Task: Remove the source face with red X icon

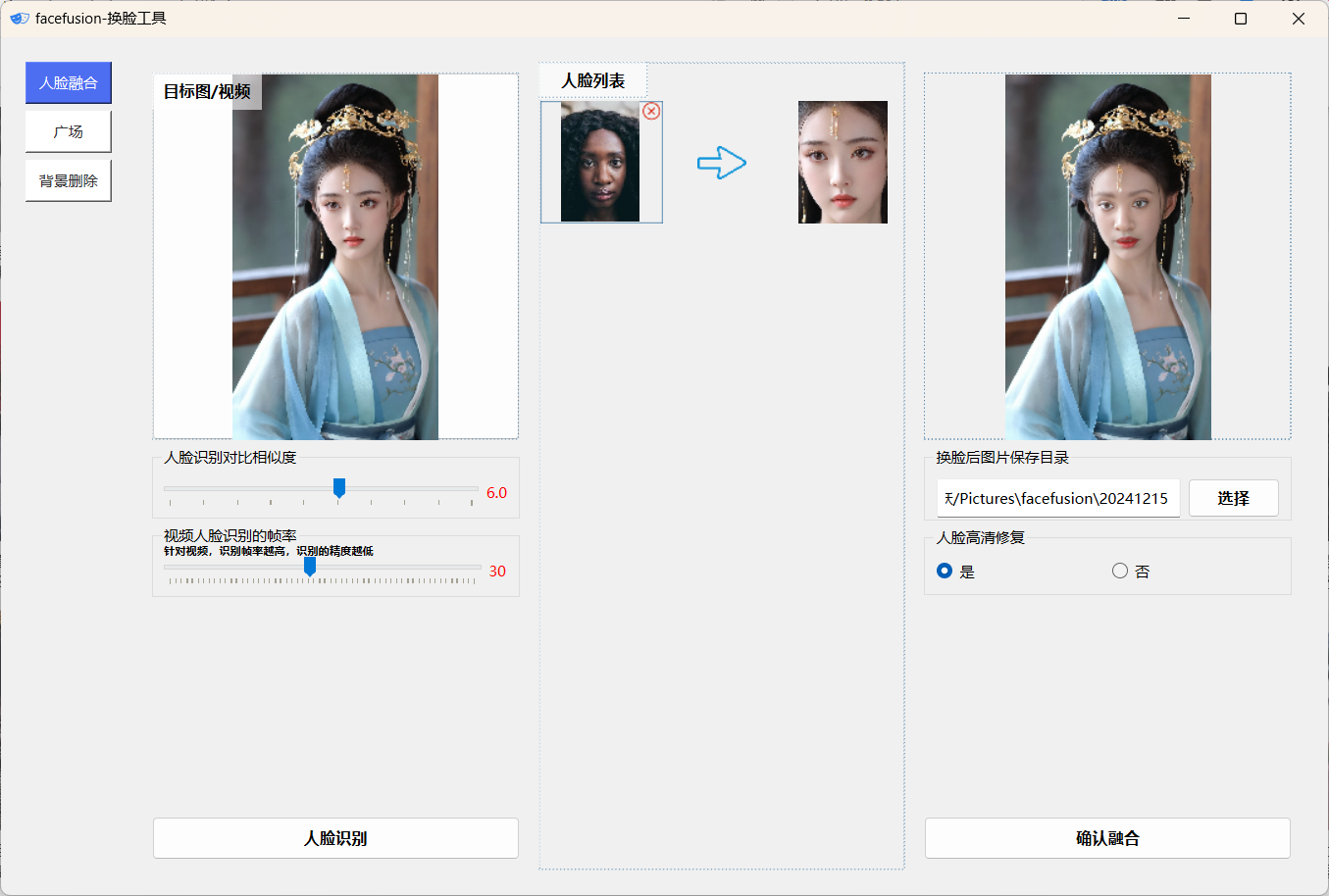Action: click(x=651, y=111)
